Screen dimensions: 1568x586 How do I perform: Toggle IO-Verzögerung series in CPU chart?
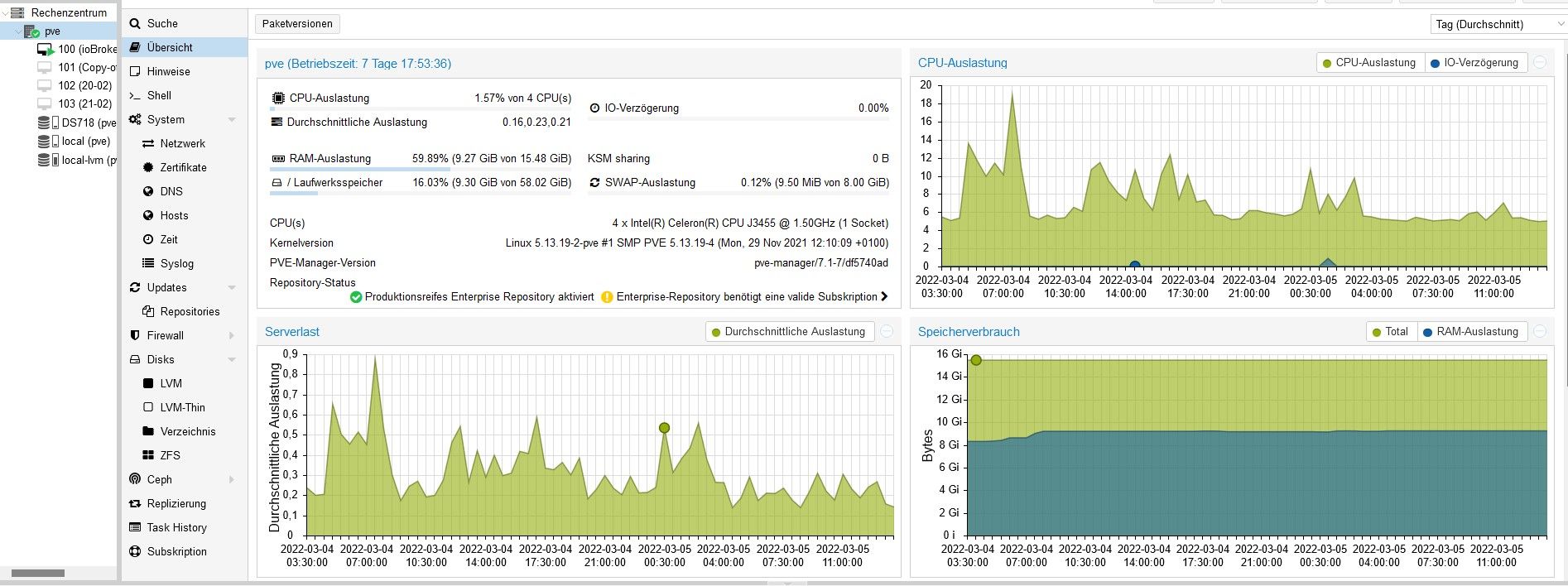(1474, 63)
